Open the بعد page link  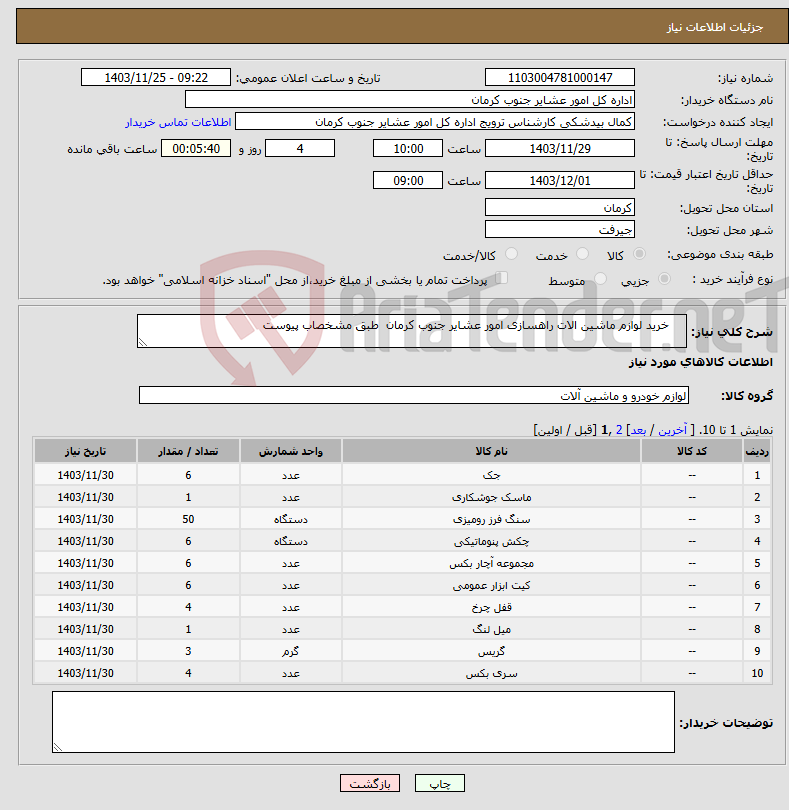(638, 430)
